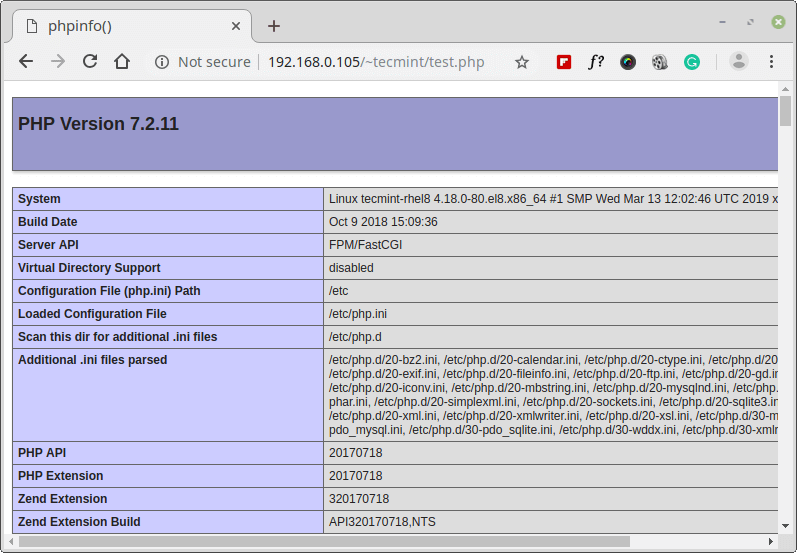Screen dimensions: 797x553
Task: Click the forward navigation arrow
Action: point(58,62)
